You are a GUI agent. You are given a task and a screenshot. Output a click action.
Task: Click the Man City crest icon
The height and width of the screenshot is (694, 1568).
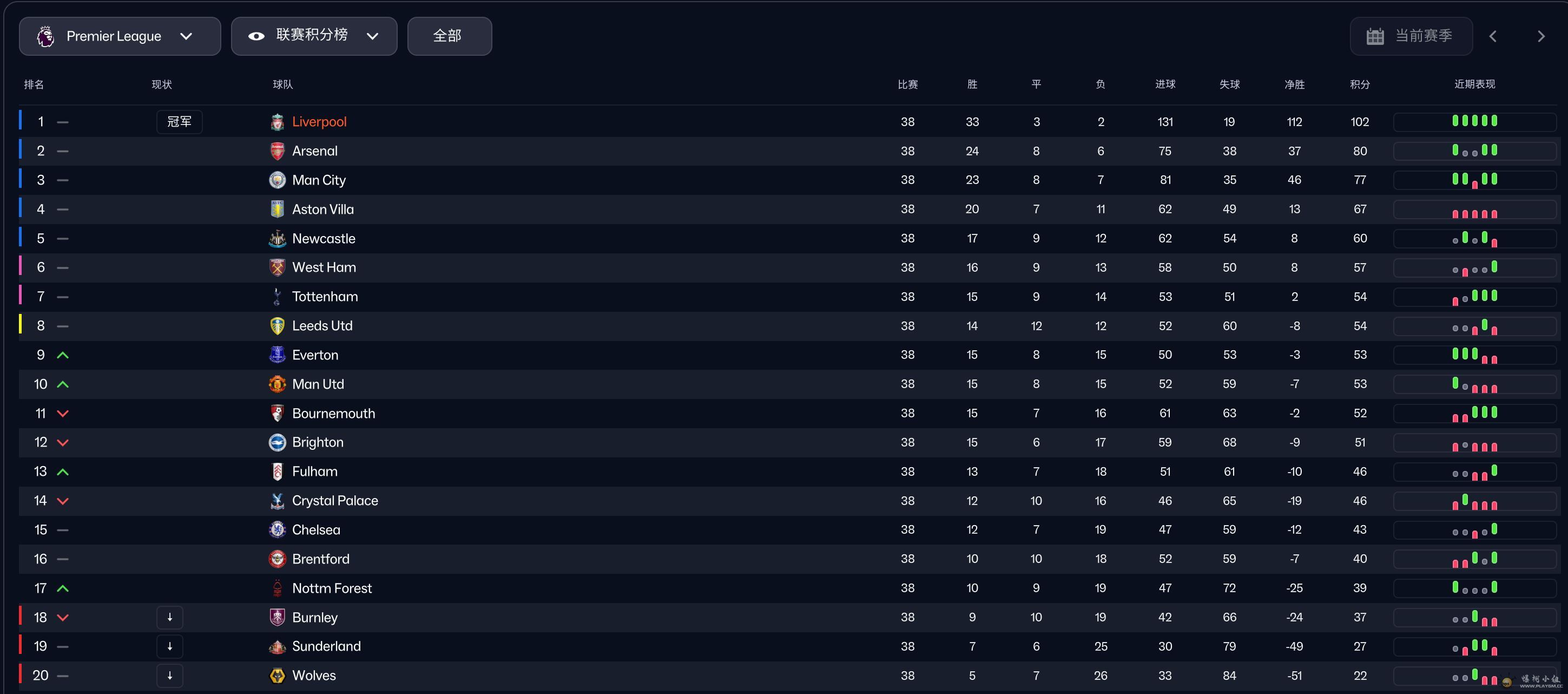point(277,180)
